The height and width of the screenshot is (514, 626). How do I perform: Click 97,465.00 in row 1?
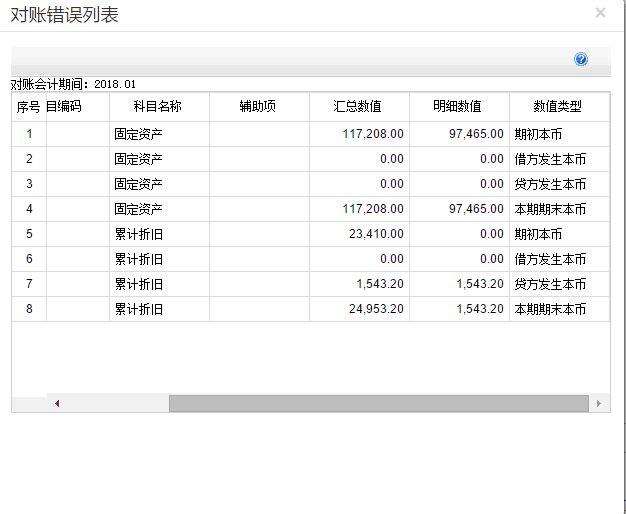point(476,134)
